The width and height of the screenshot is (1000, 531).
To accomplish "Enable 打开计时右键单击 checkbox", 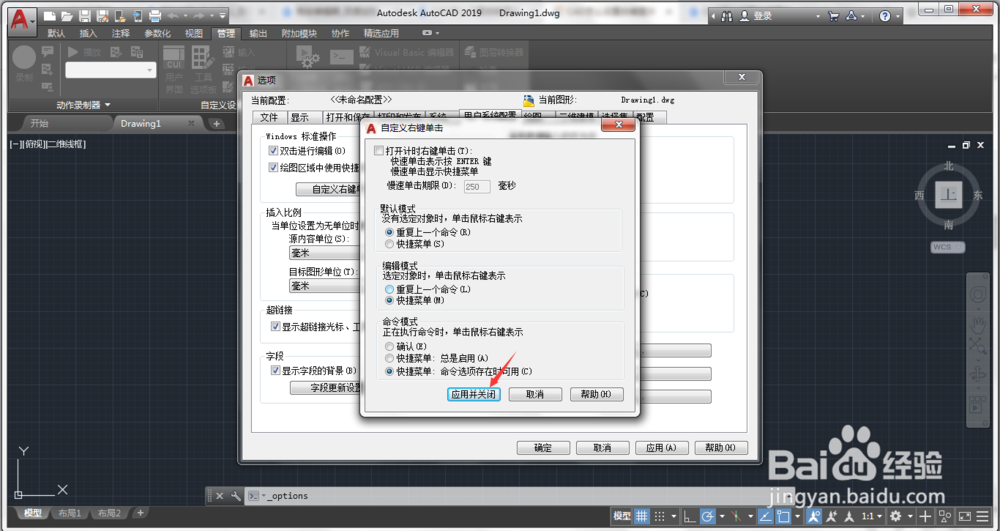I will tap(379, 151).
